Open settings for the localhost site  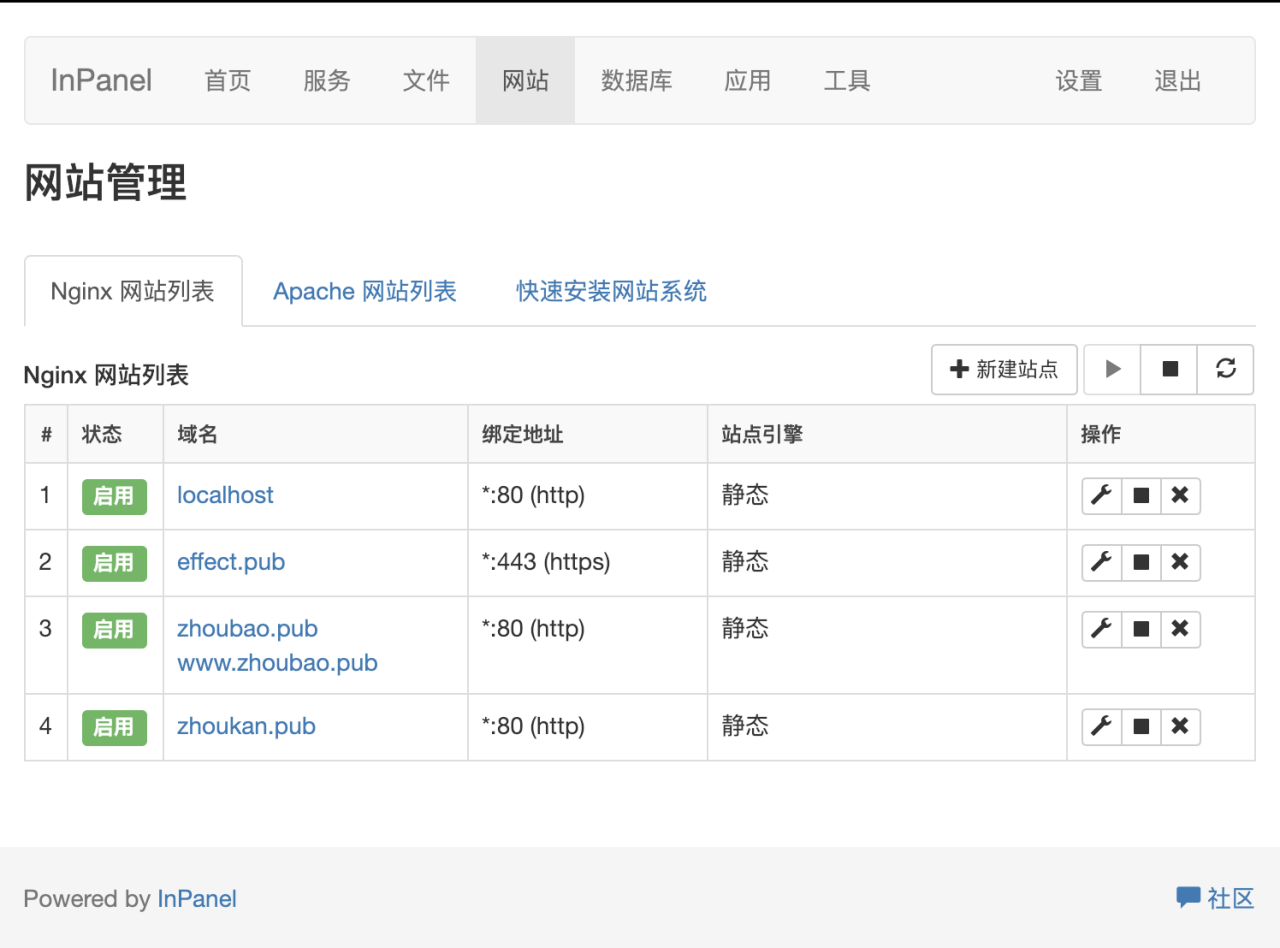1101,495
